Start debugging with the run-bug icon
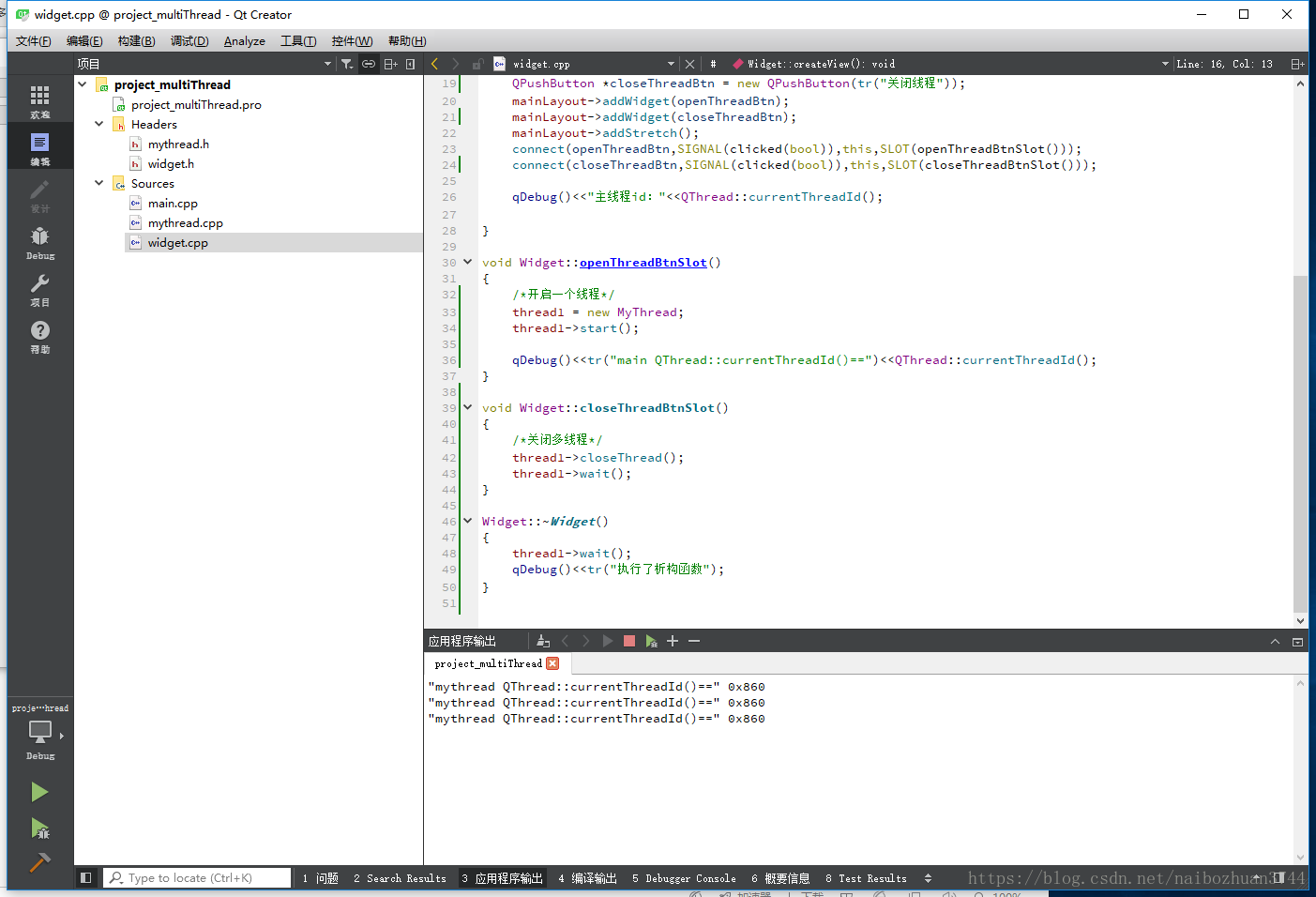Screen dimensions: 1316x897 click(39, 828)
